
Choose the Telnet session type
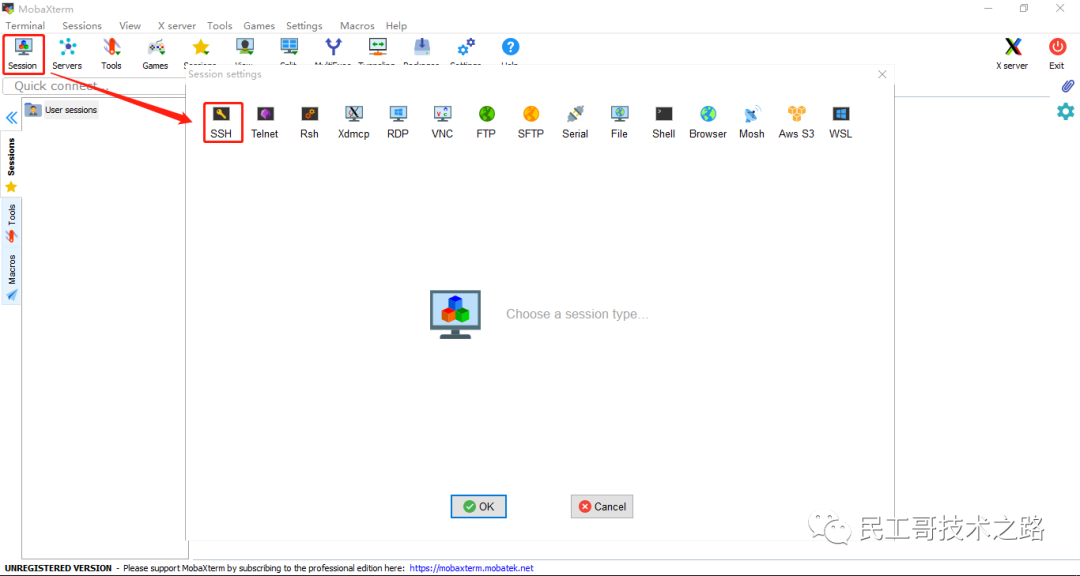pos(265,122)
